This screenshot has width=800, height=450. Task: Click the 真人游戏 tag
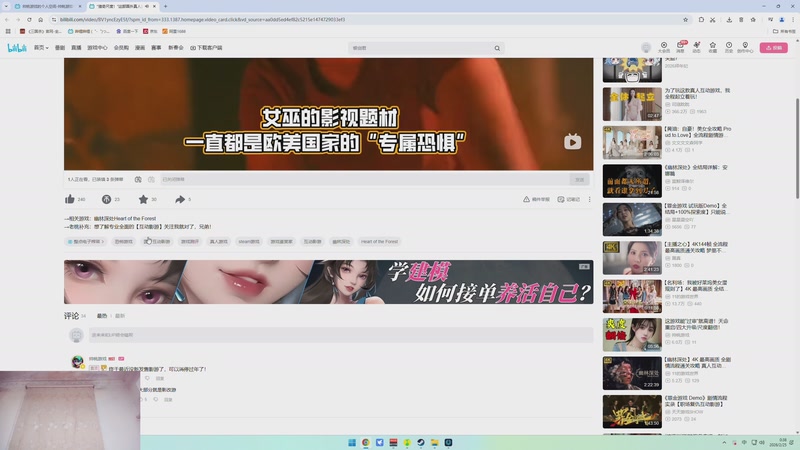point(218,241)
